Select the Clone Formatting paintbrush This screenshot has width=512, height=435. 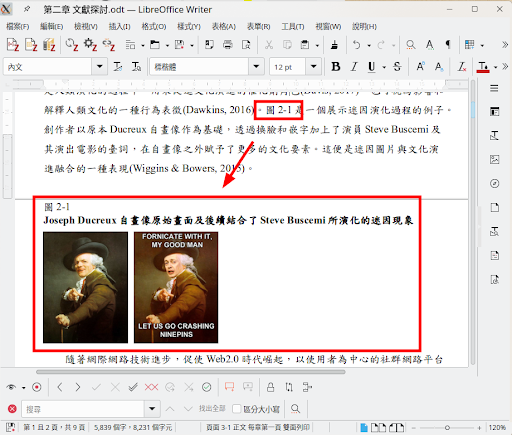click(334, 45)
